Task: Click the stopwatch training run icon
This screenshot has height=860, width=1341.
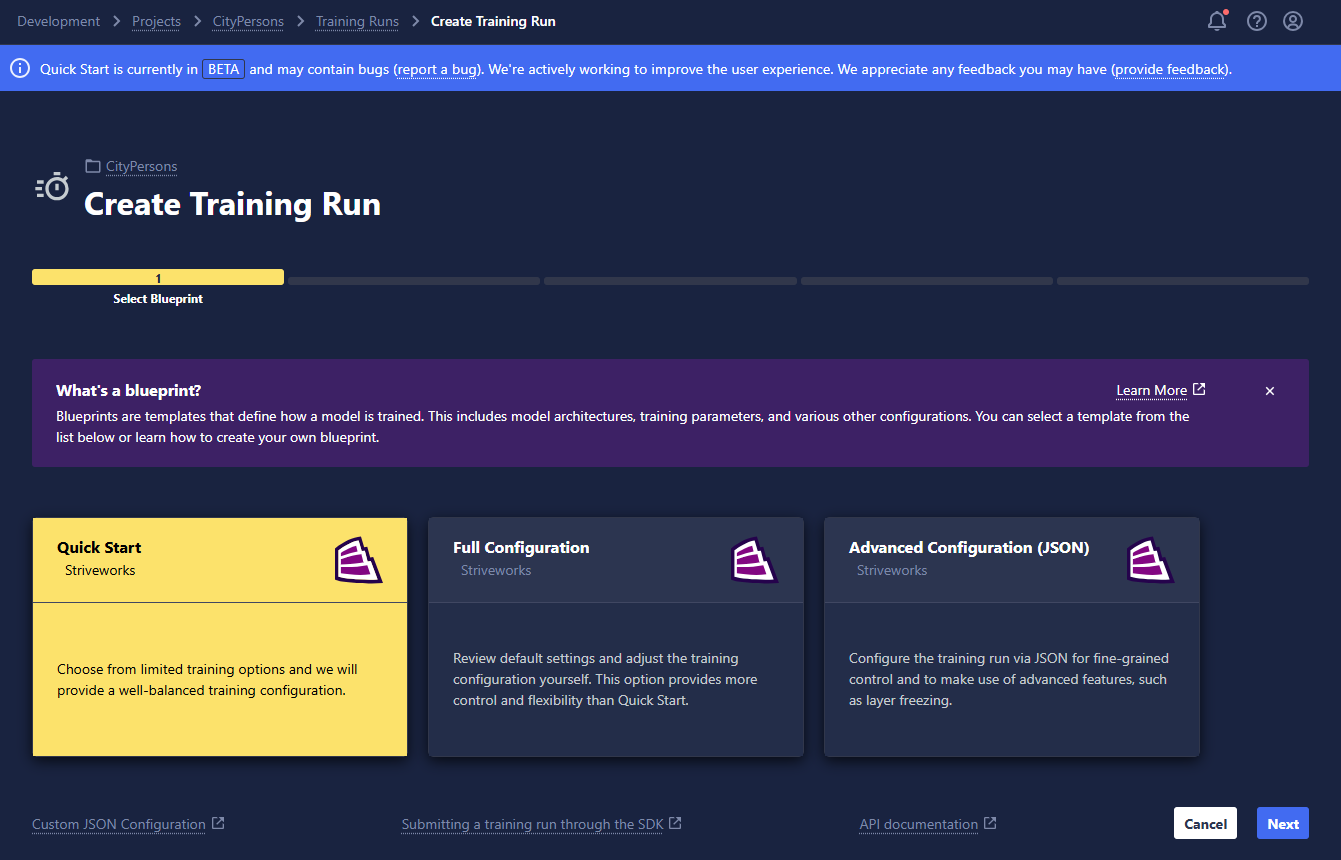Action: (x=52, y=186)
